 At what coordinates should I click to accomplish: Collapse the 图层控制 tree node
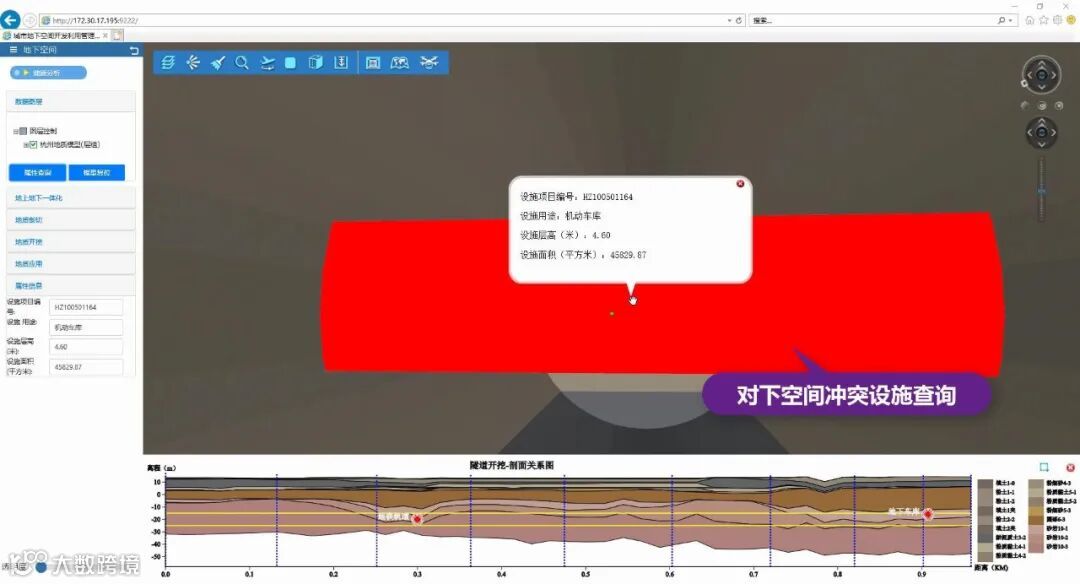pos(15,131)
